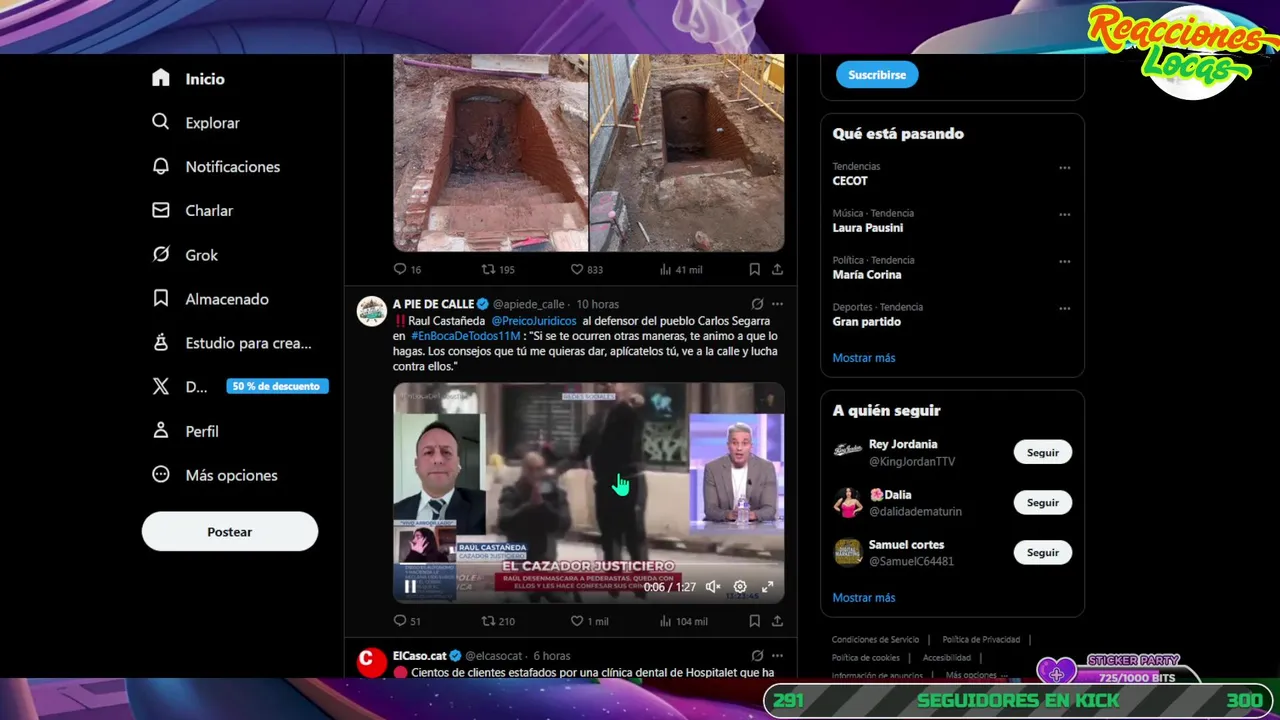The width and height of the screenshot is (1280, 720).
Task: Open Rey Jordania profile avatar
Action: click(848, 452)
